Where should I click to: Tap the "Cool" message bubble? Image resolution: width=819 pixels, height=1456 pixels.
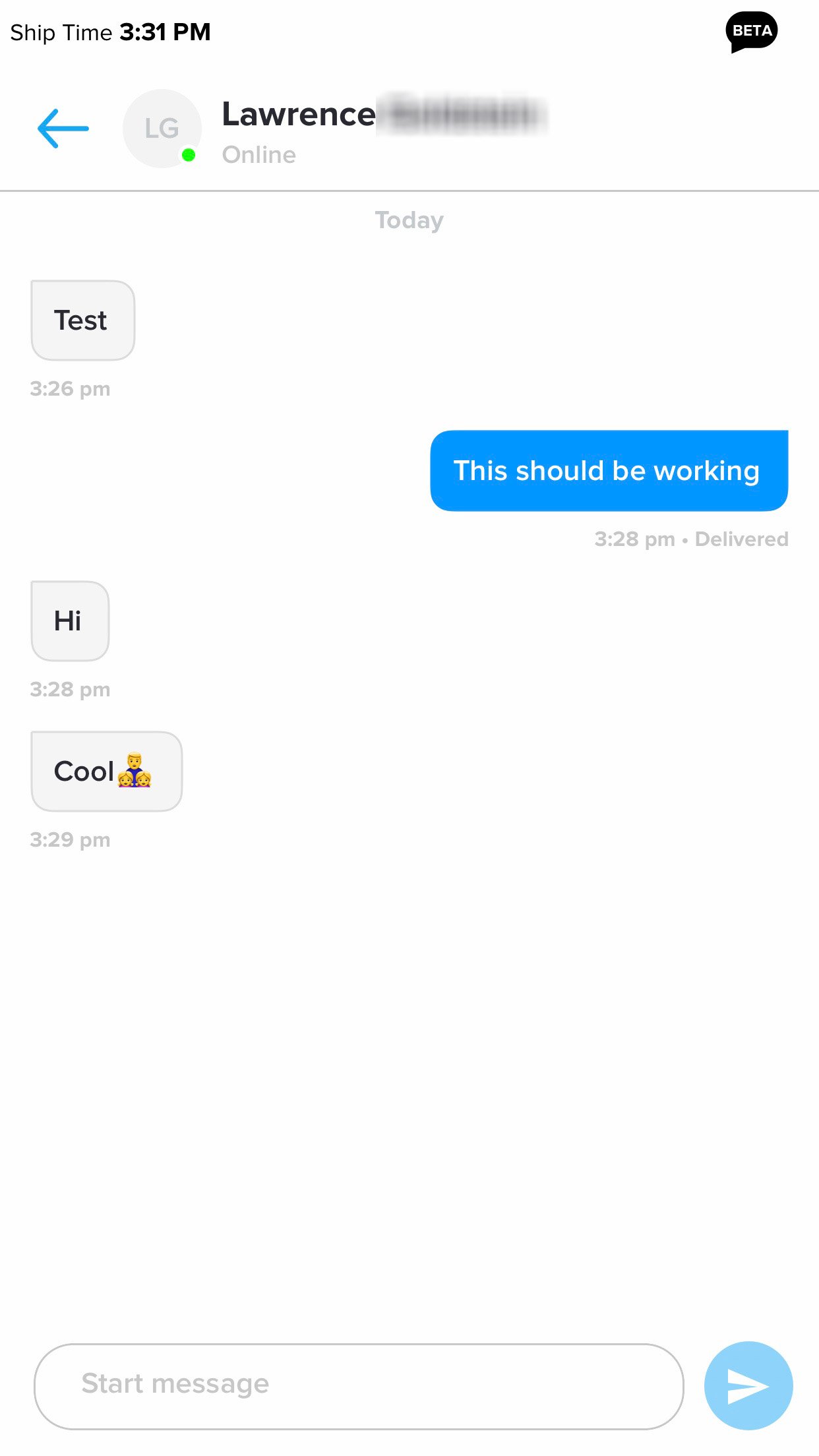[x=107, y=772]
